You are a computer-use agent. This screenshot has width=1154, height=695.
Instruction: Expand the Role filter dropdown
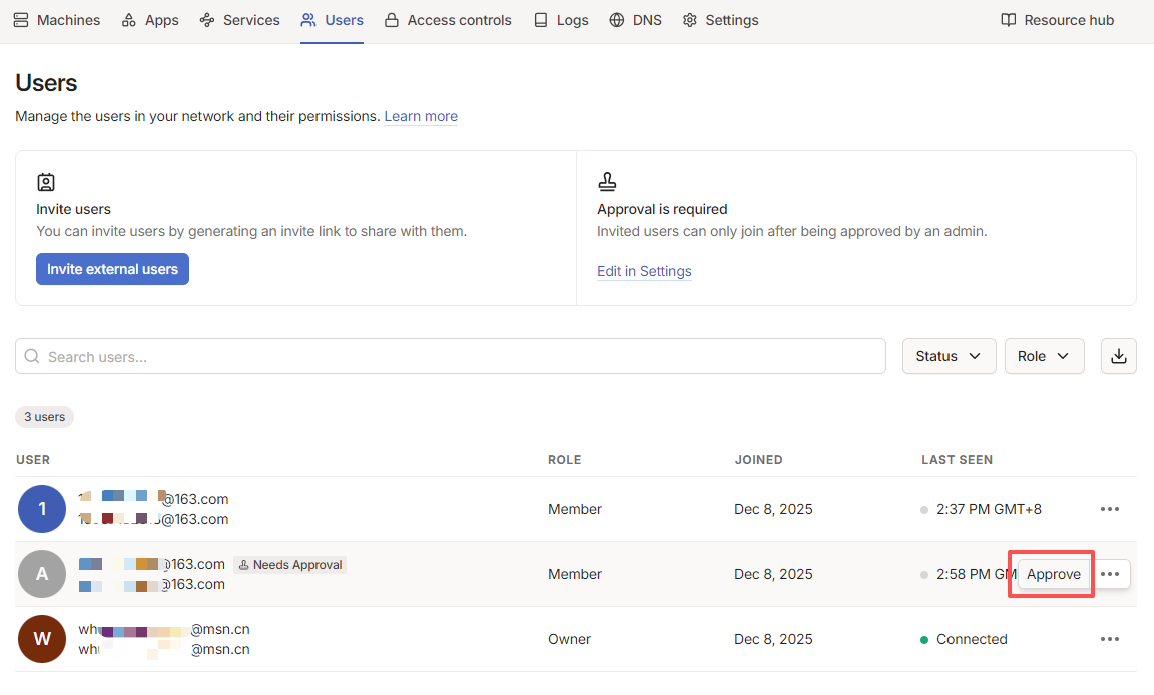point(1044,356)
